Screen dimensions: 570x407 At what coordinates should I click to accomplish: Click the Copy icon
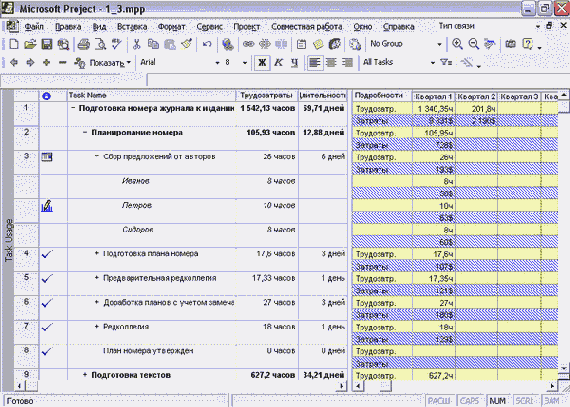coord(153,44)
